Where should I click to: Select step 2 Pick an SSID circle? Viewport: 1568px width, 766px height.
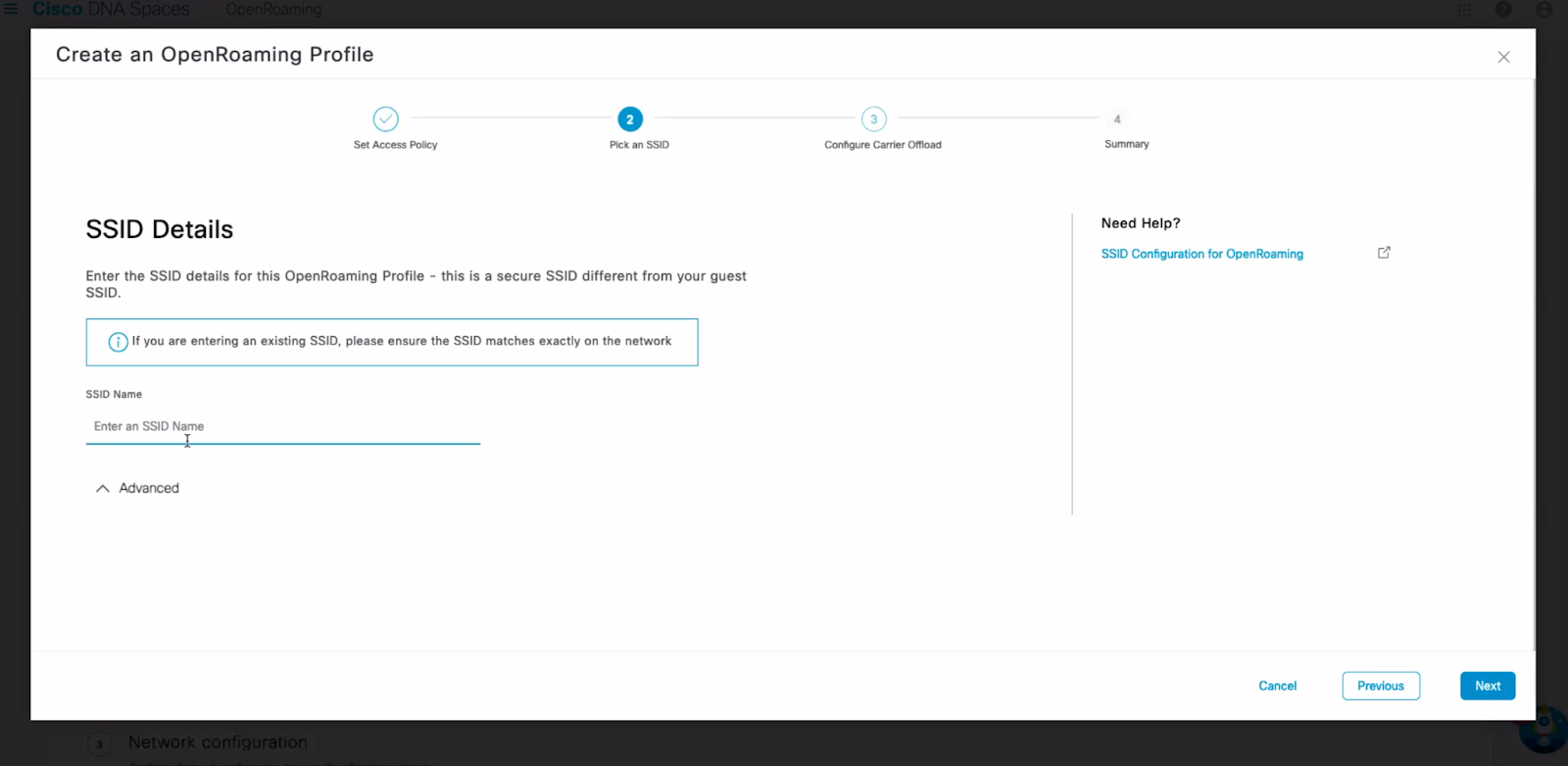pyautogui.click(x=630, y=120)
